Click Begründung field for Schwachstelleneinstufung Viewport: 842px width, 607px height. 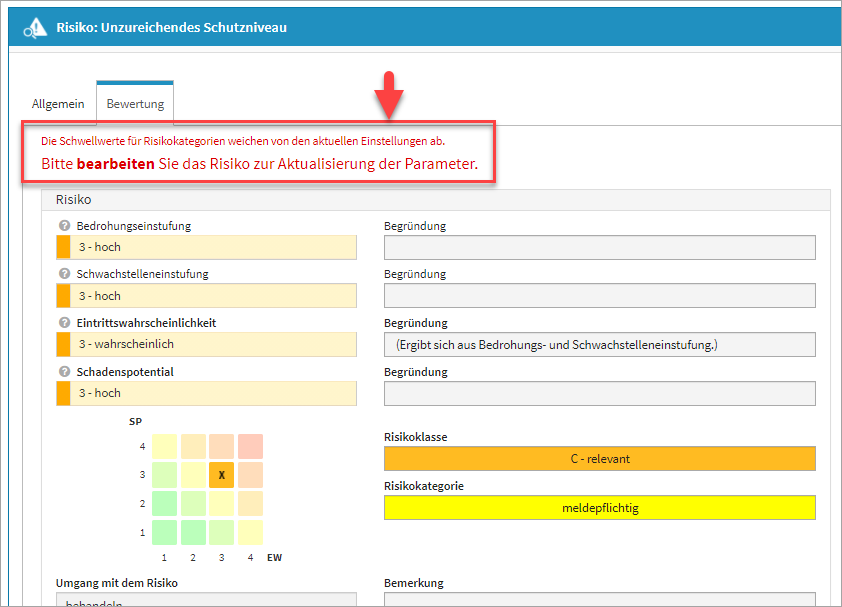point(599,296)
